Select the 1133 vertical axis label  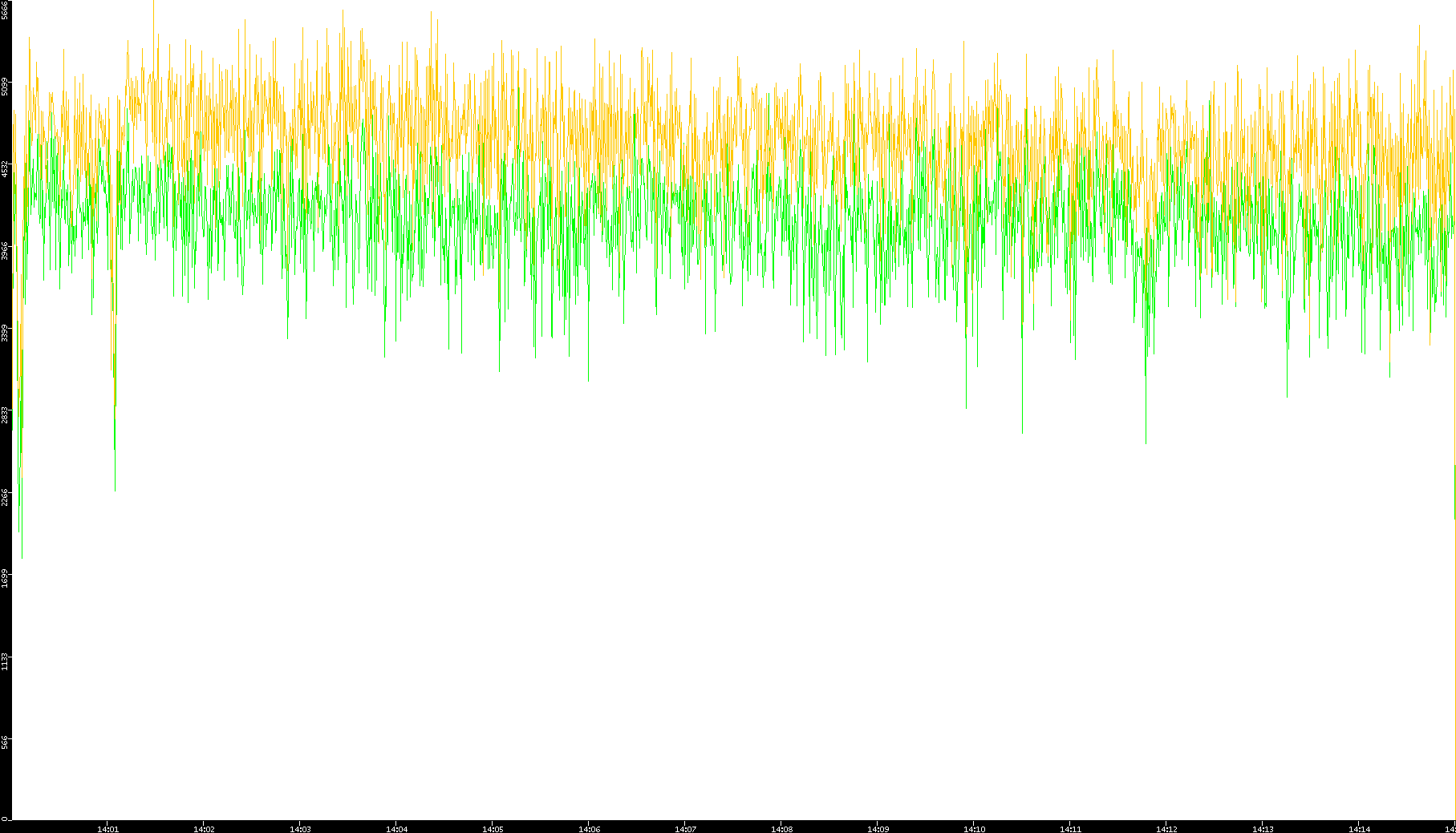(x=6, y=661)
